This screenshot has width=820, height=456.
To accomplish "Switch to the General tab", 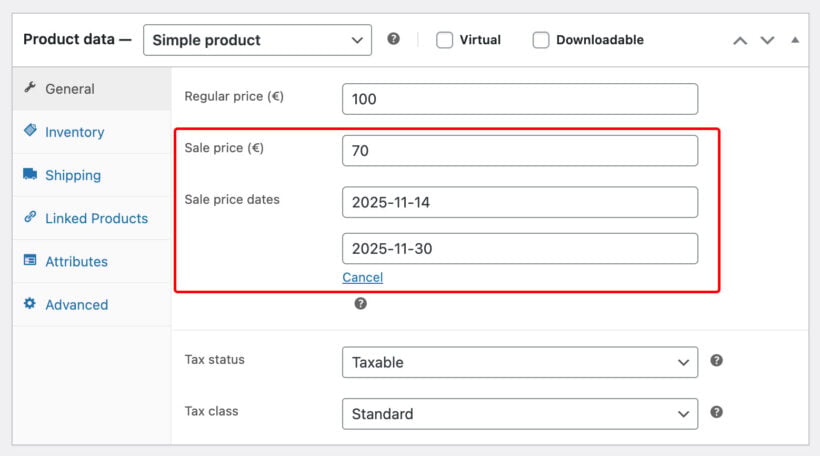I will coord(92,88).
